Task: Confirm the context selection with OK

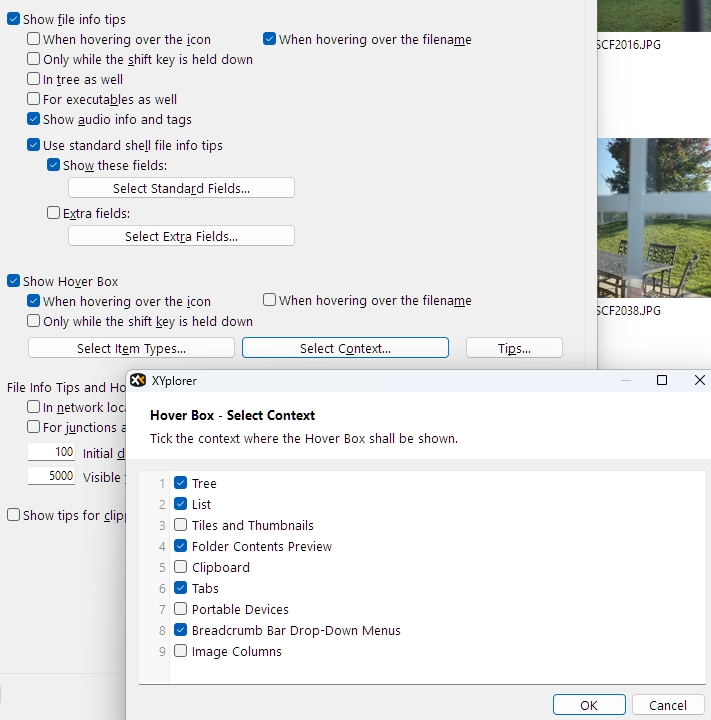Action: click(589, 705)
